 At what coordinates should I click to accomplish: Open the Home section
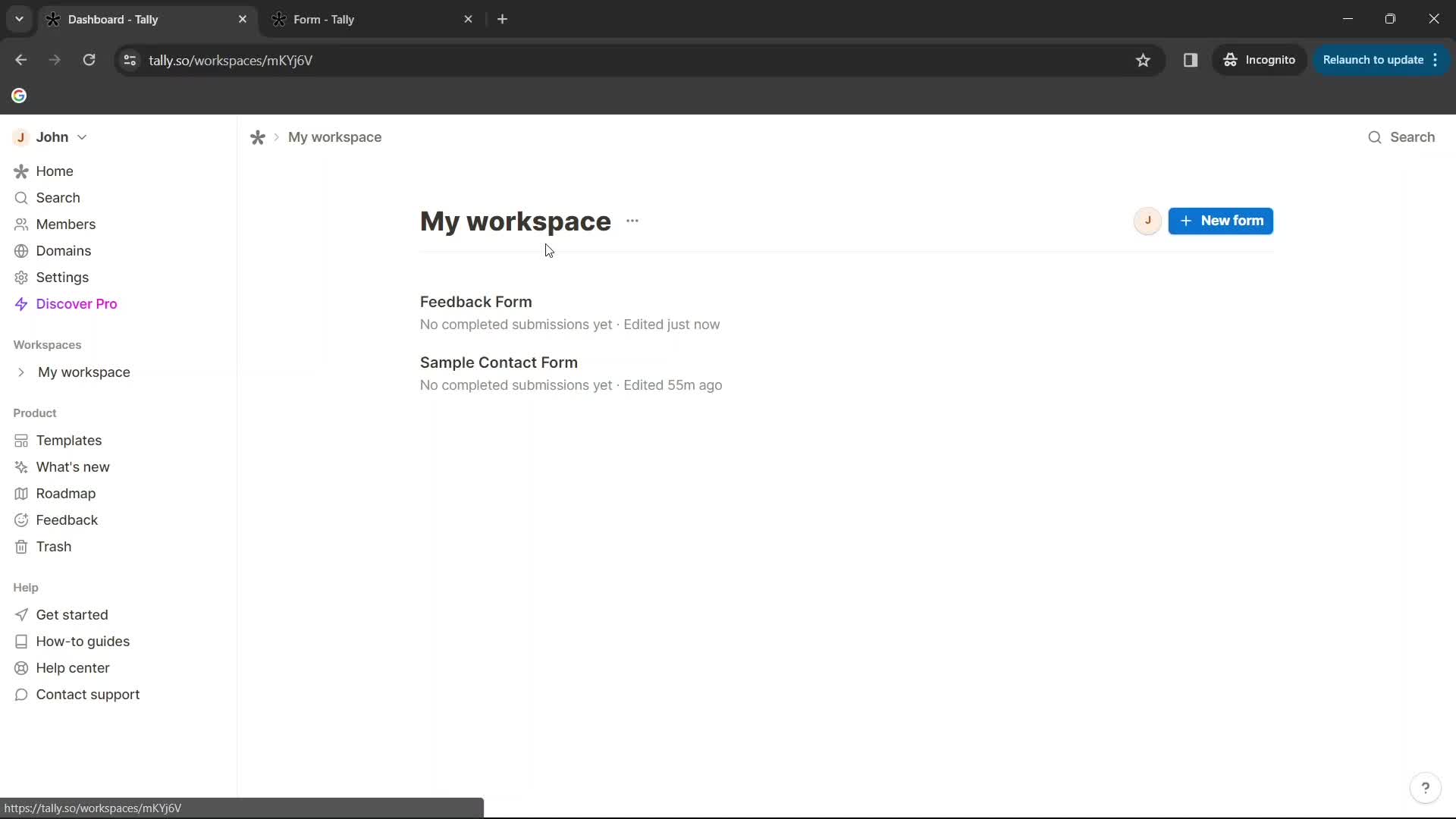click(55, 171)
